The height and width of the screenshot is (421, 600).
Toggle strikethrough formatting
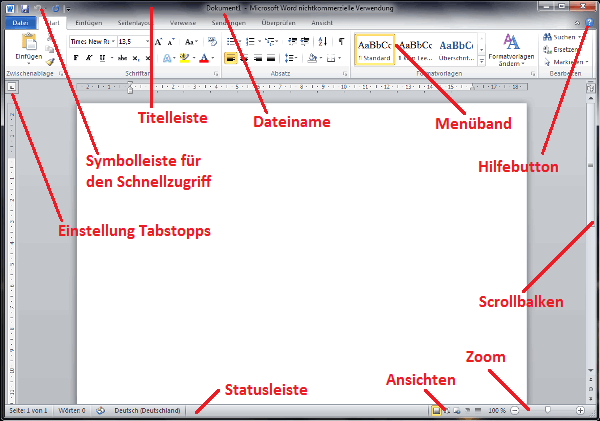point(122,58)
